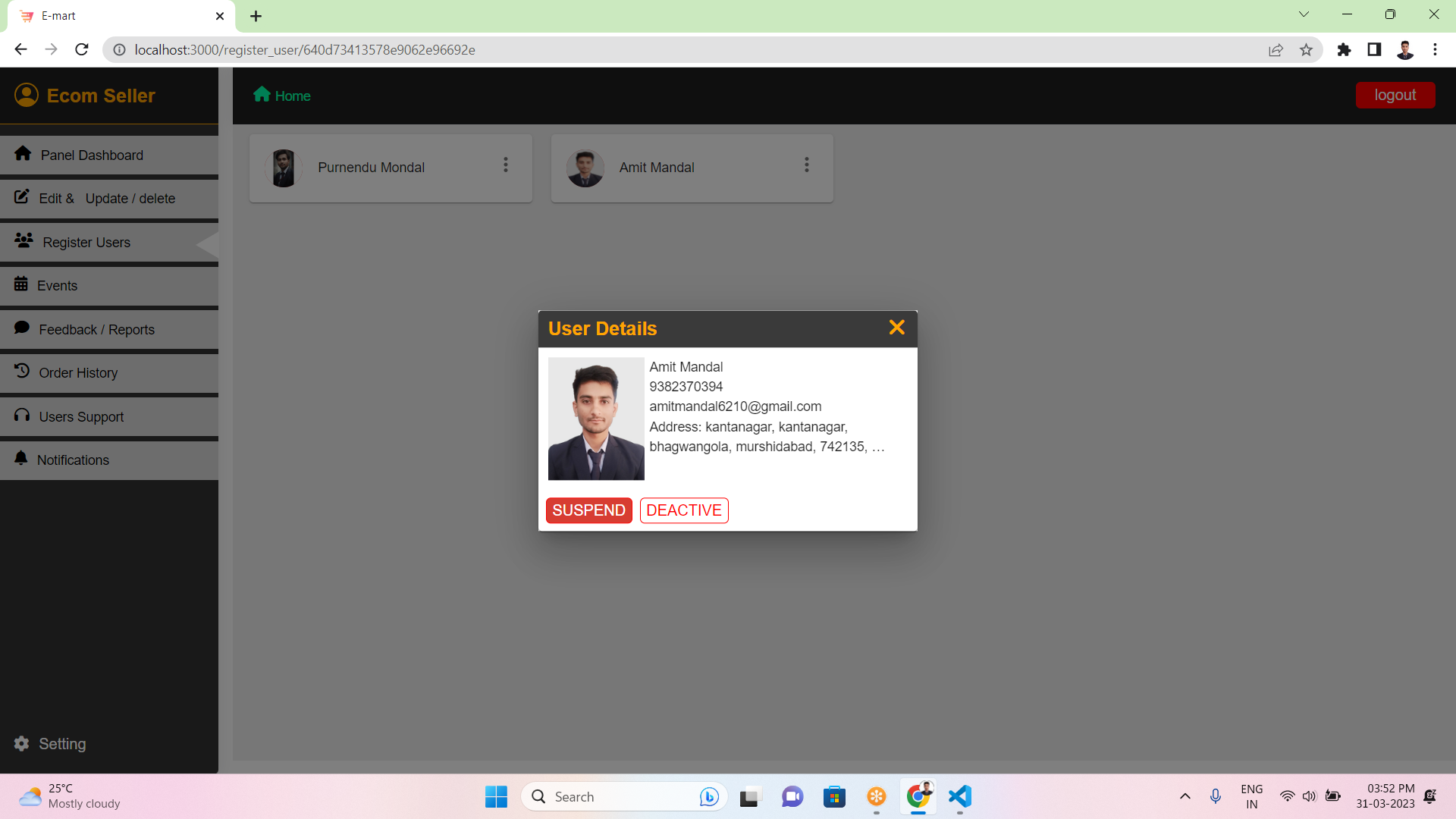Open Purnendu Mondal's three-dot options menu
The height and width of the screenshot is (819, 1456).
[x=506, y=165]
